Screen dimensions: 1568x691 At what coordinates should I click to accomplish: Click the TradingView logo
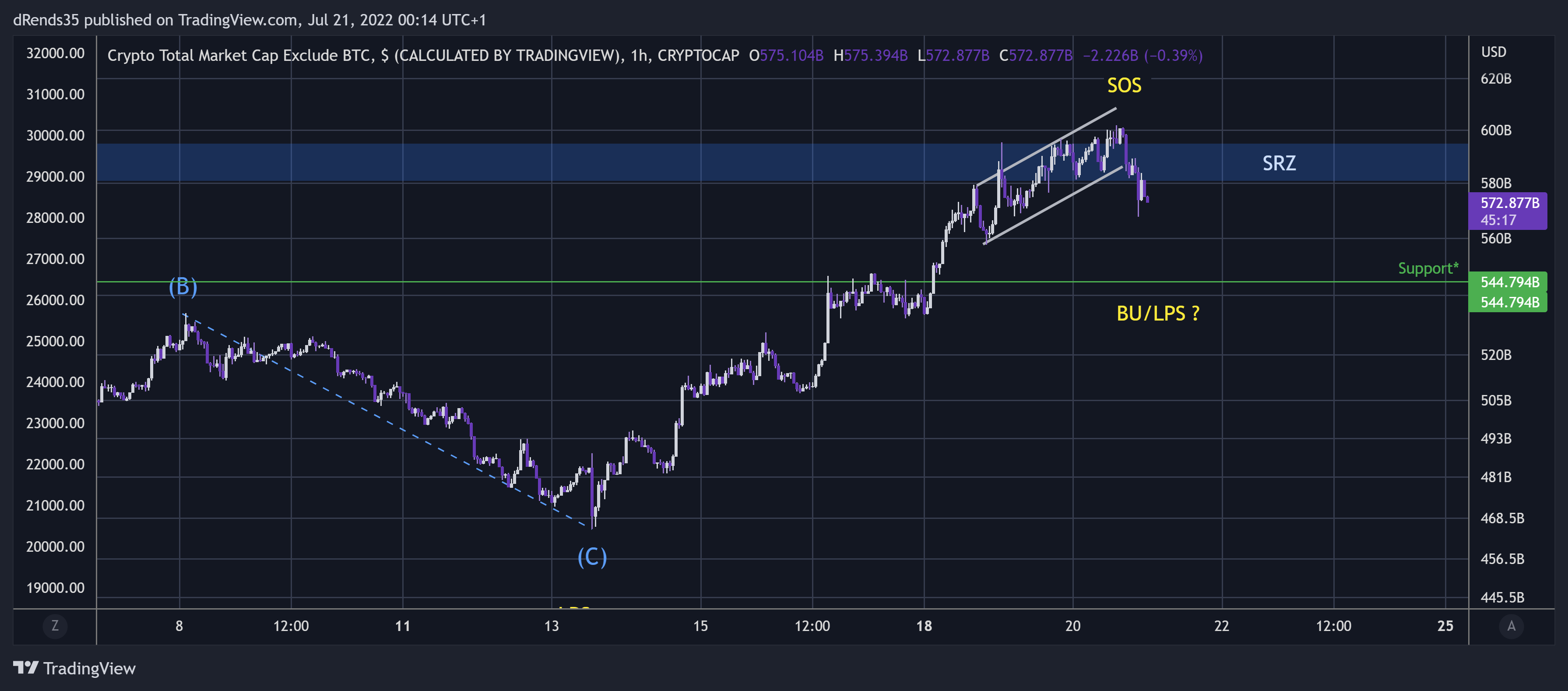74,669
